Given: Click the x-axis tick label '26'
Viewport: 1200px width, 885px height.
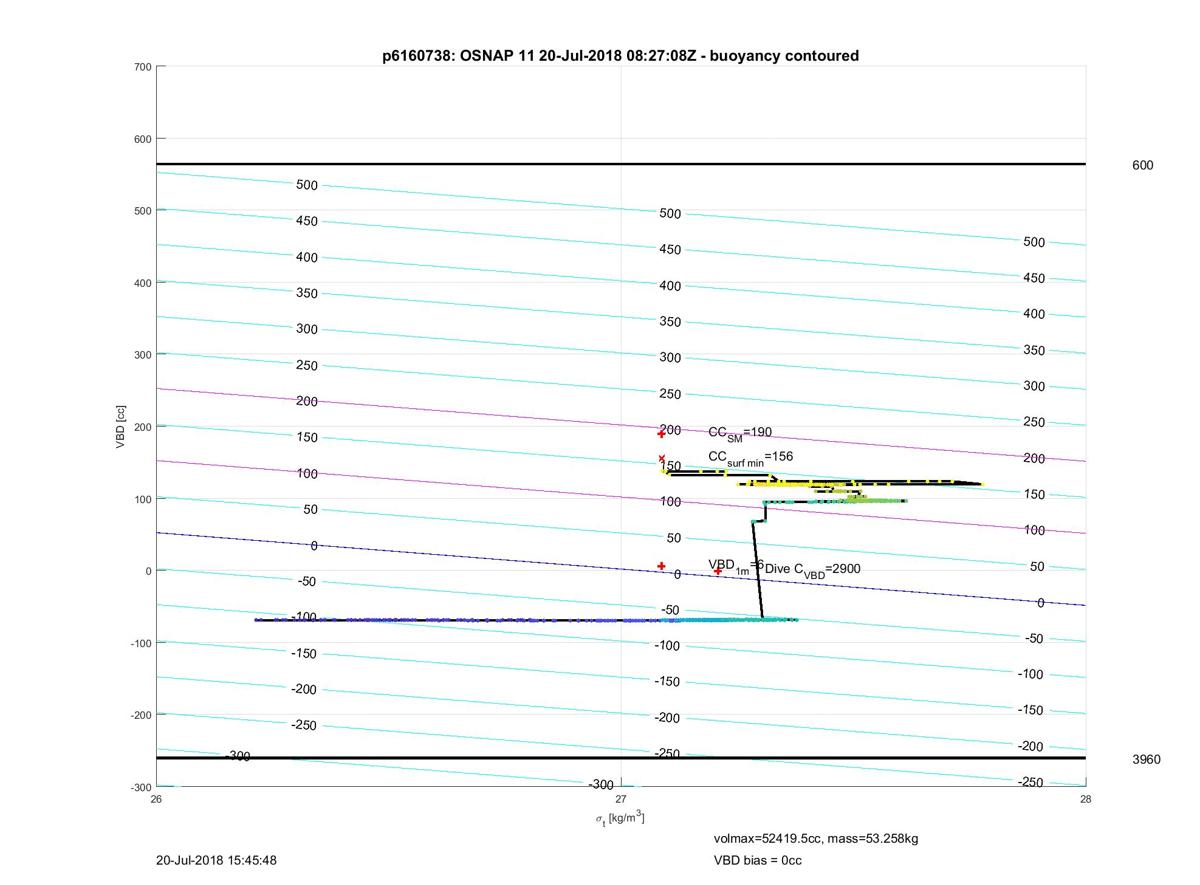Looking at the screenshot, I should coord(156,799).
